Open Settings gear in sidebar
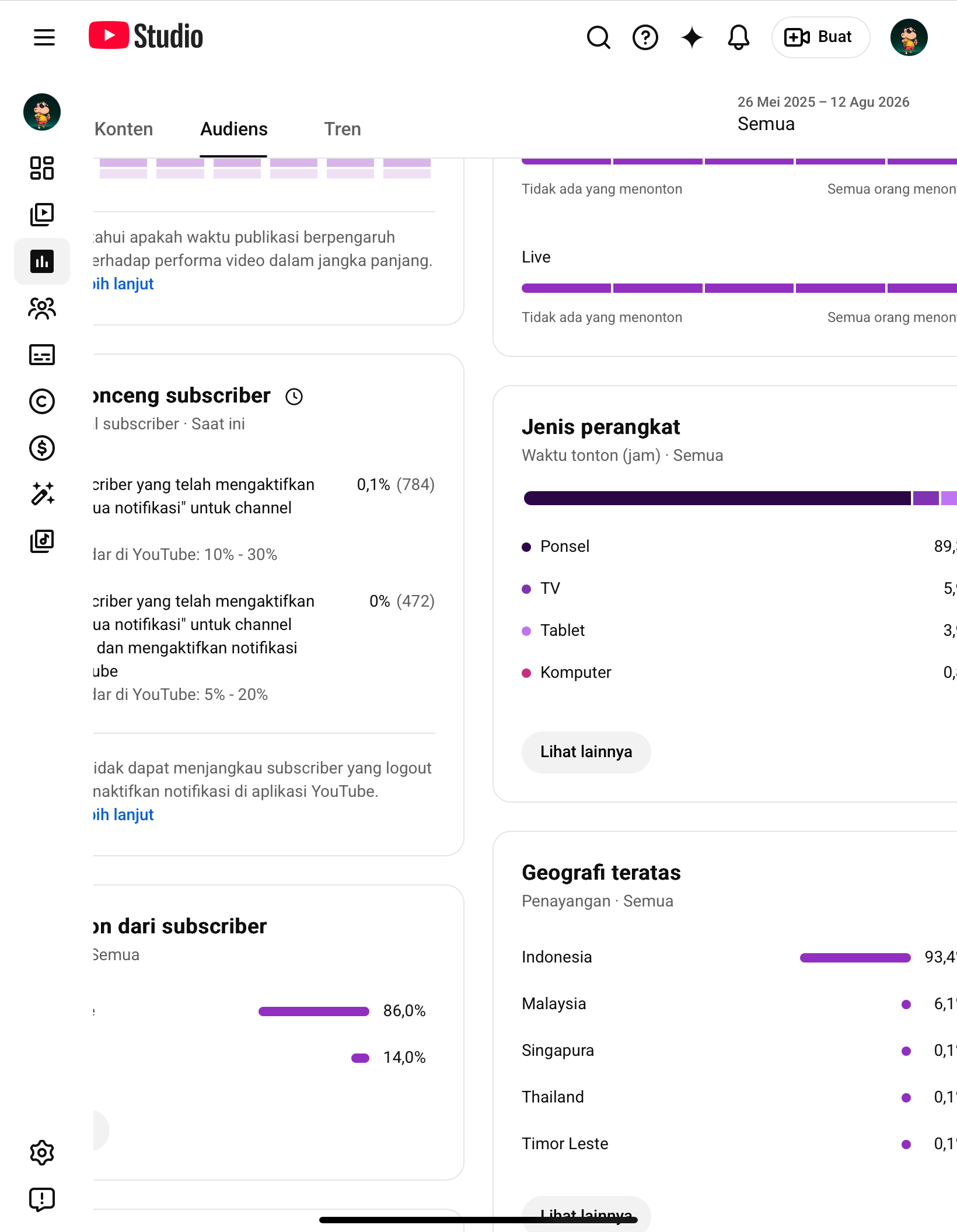Viewport: 957px width, 1232px height. click(42, 1153)
